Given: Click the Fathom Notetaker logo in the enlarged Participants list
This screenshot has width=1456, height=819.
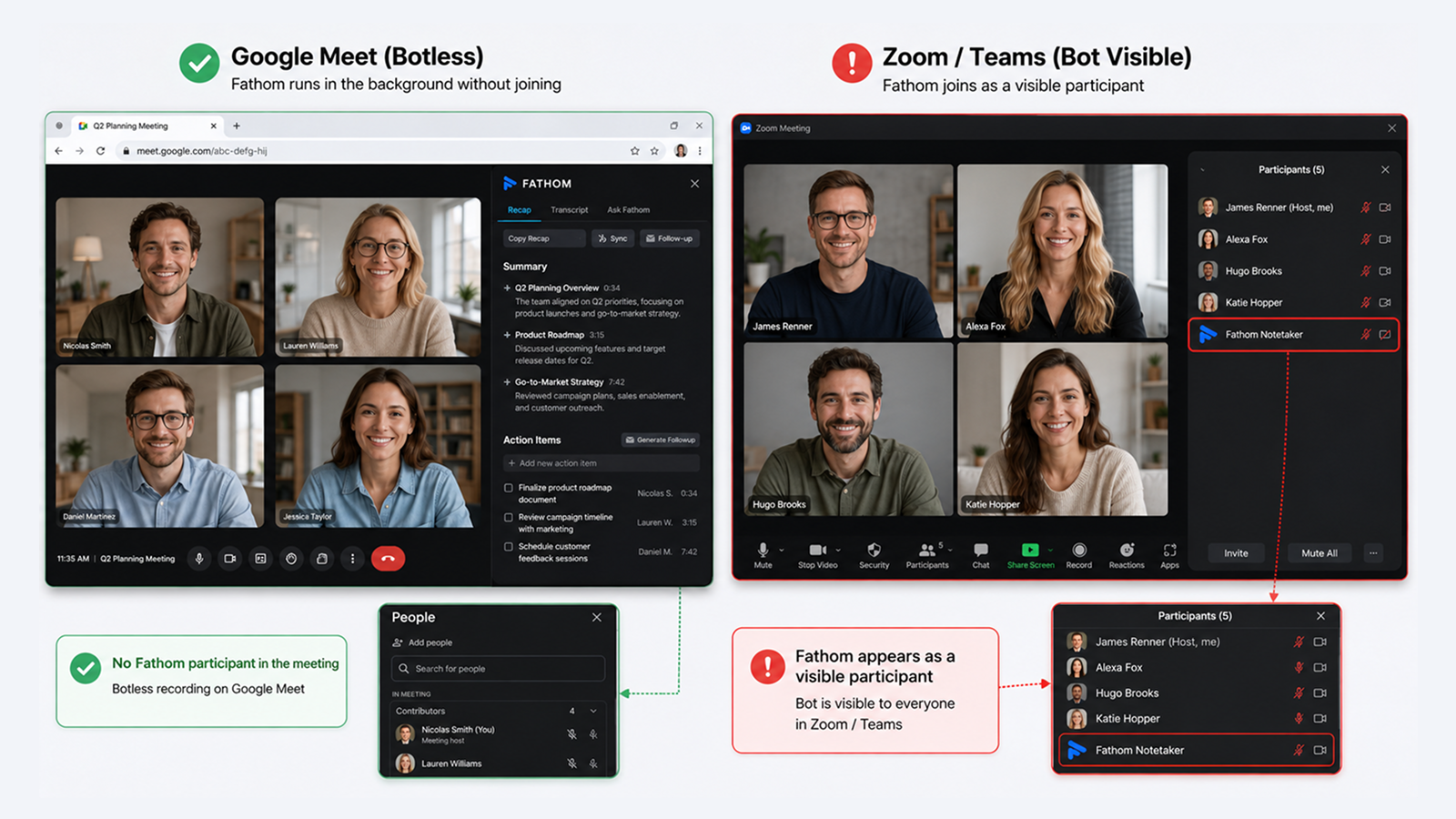Looking at the screenshot, I should click(1077, 751).
